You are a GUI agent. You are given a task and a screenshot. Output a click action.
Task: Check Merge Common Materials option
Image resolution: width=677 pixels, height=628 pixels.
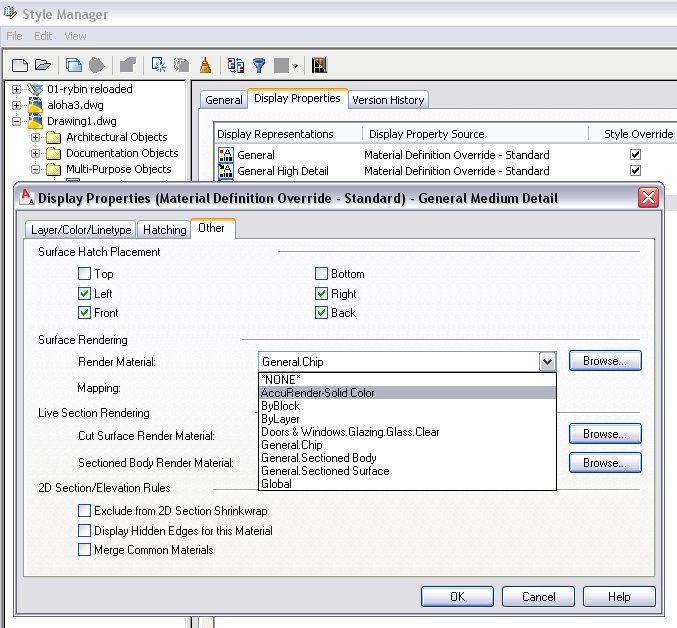pos(84,550)
